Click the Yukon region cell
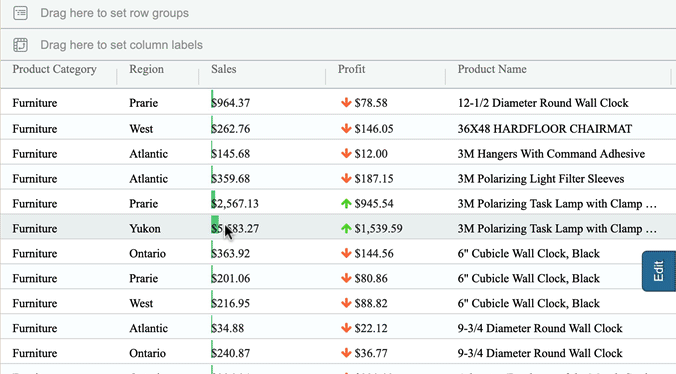This screenshot has height=374, width=676. (145, 229)
